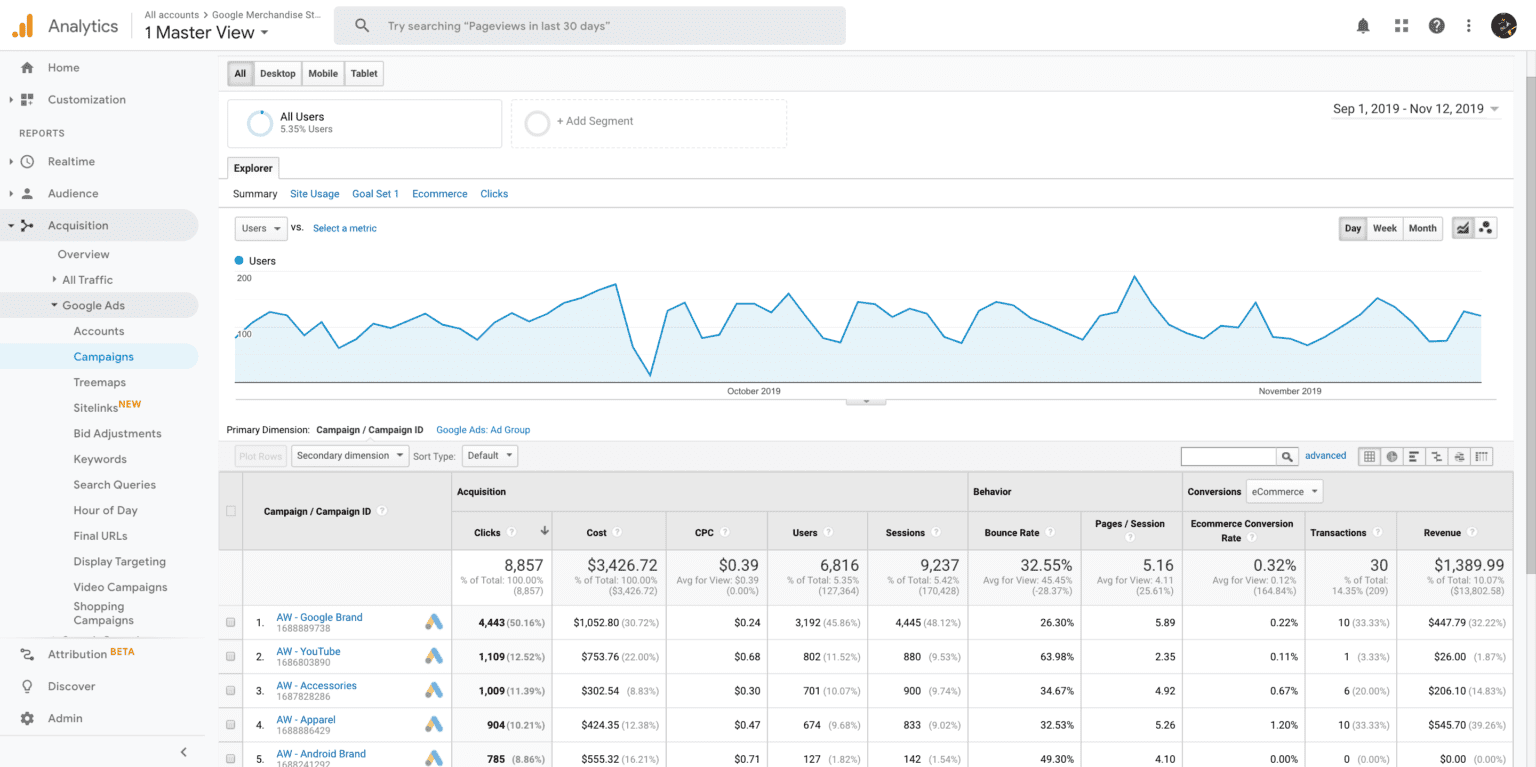
Task: Check the AW - Android Brand row checkbox
Action: pyautogui.click(x=231, y=758)
